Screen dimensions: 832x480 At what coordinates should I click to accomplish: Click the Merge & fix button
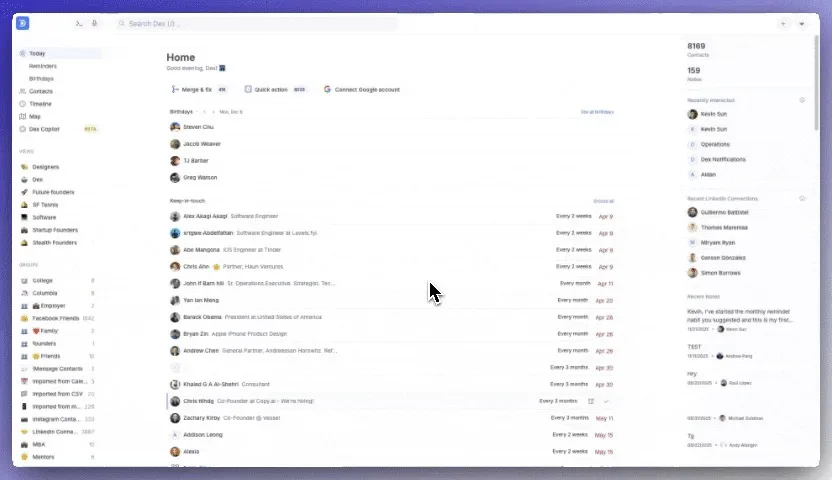tap(200, 90)
